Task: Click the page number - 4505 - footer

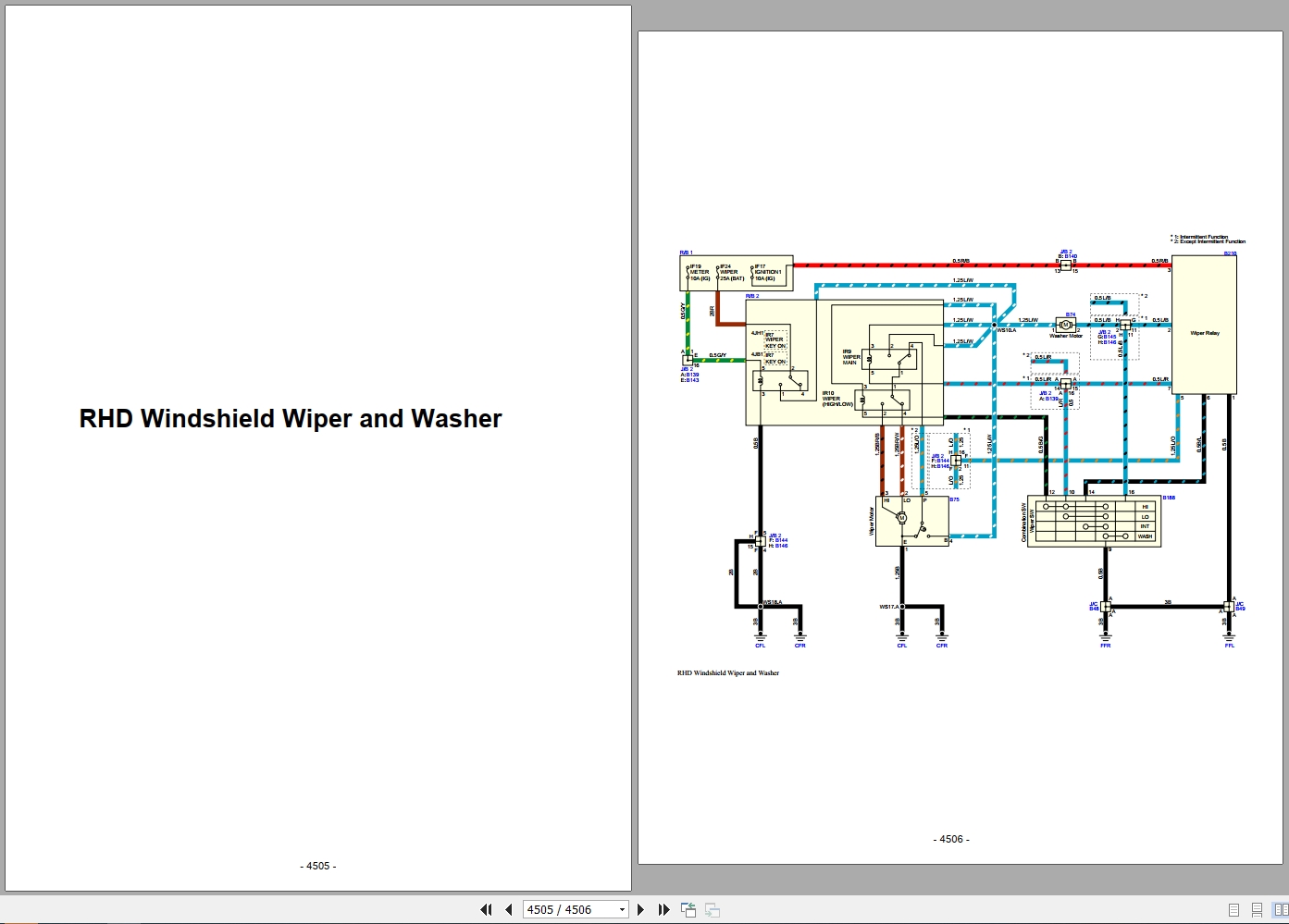Action: point(318,866)
